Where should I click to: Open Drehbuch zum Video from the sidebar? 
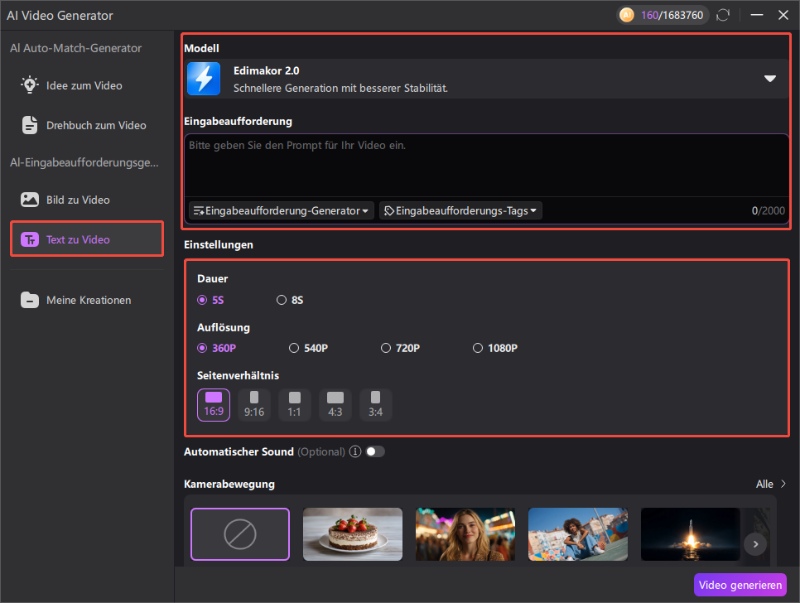click(31, 125)
